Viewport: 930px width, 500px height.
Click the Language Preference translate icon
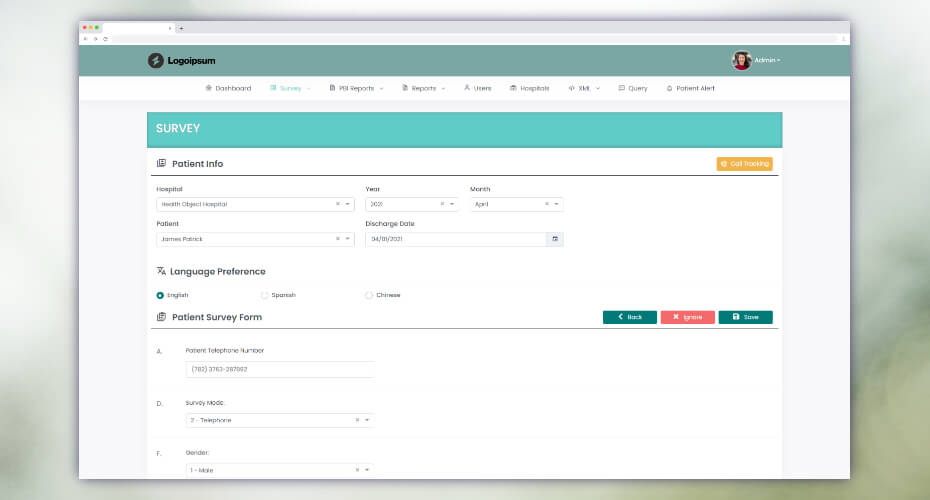point(161,271)
